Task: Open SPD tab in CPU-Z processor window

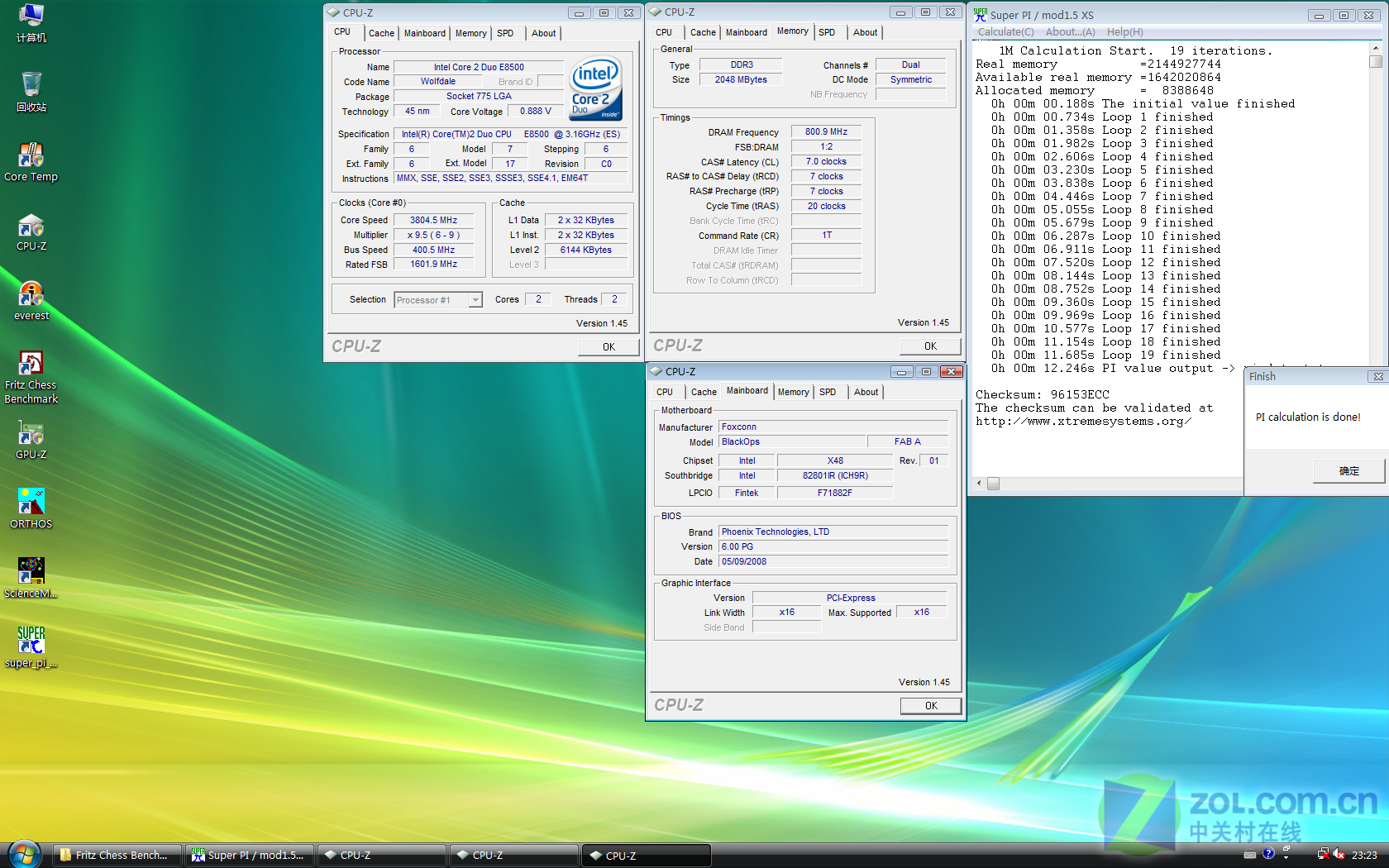Action: click(x=505, y=33)
